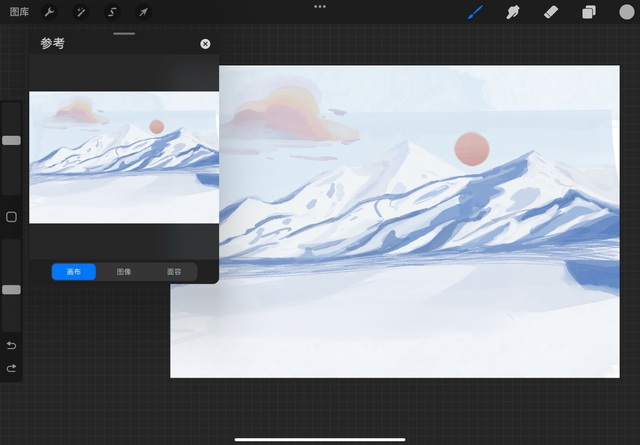Click the reference panel canvas thumbnail
Viewport: 640px width, 445px height.
coord(124,158)
